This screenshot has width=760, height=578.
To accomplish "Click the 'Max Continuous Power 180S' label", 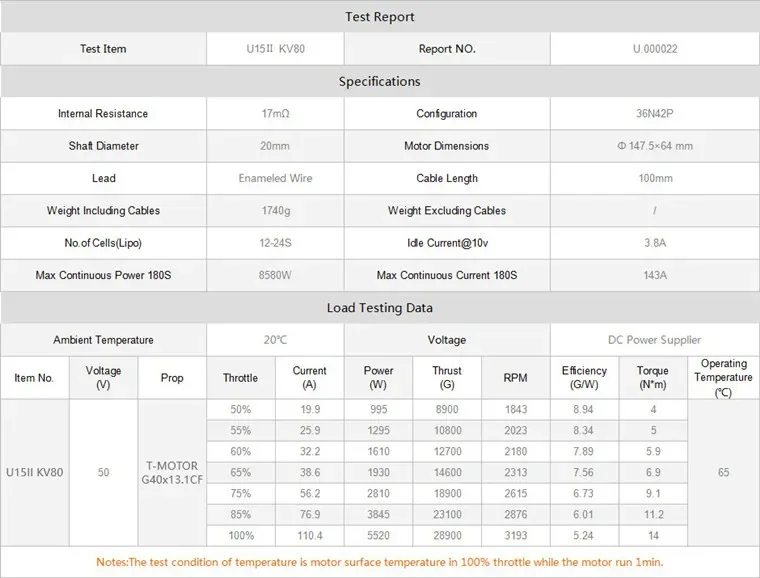I will (103, 275).
